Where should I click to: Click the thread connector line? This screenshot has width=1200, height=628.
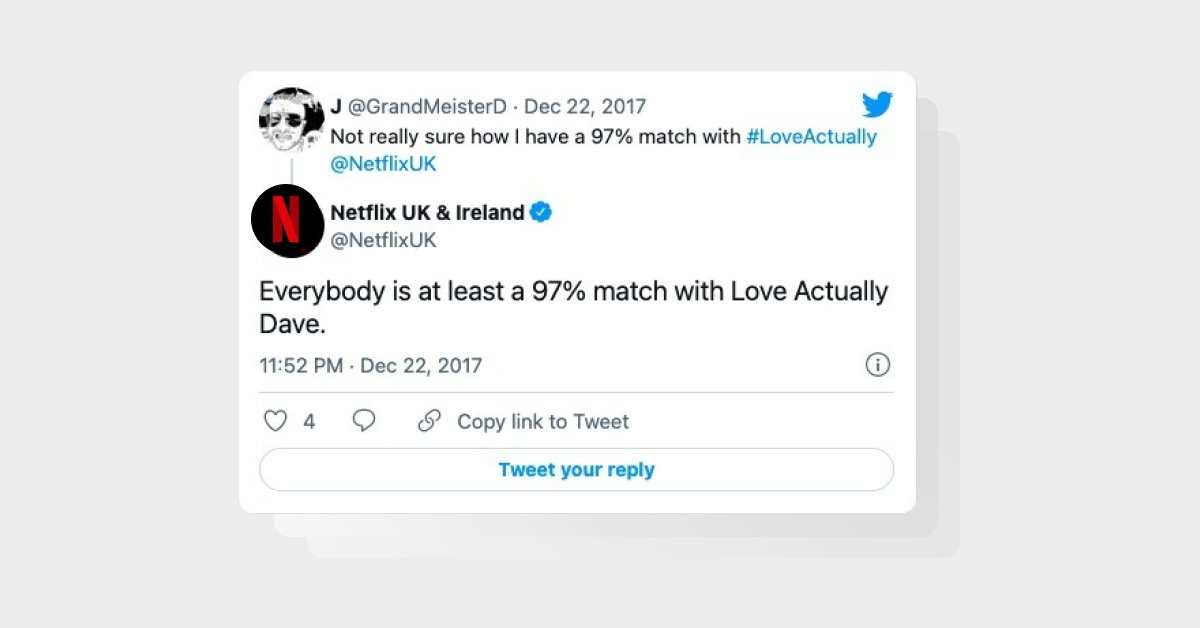click(x=290, y=170)
